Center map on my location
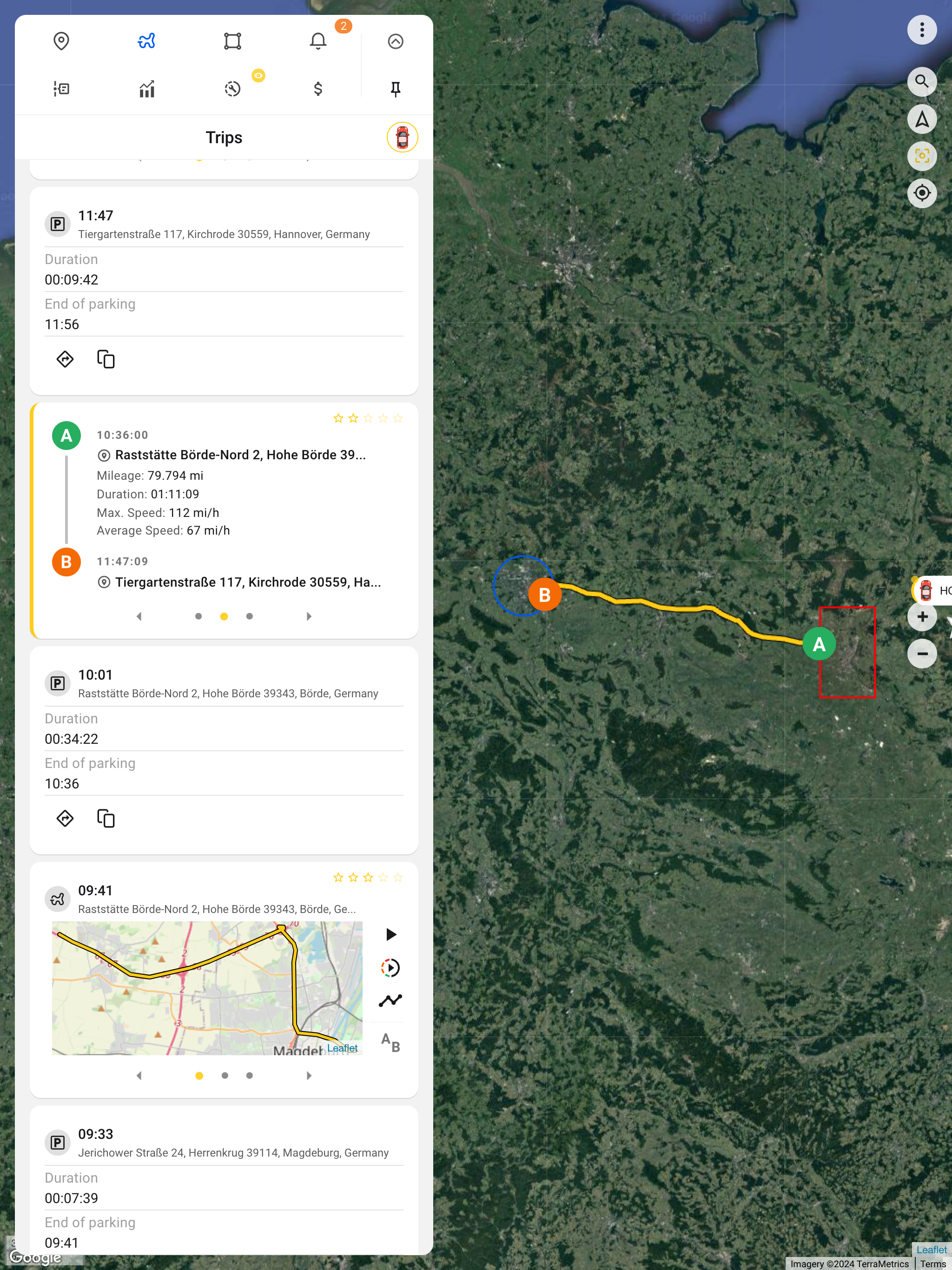 (x=922, y=193)
